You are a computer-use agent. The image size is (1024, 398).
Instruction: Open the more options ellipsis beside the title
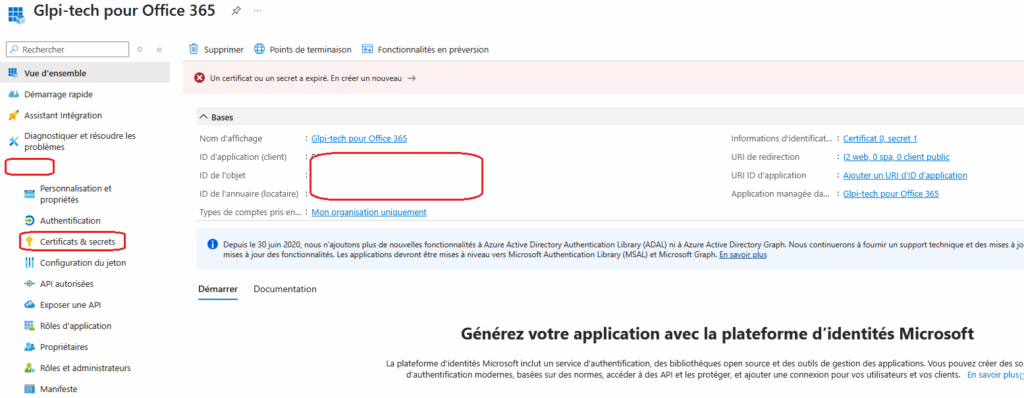point(258,11)
